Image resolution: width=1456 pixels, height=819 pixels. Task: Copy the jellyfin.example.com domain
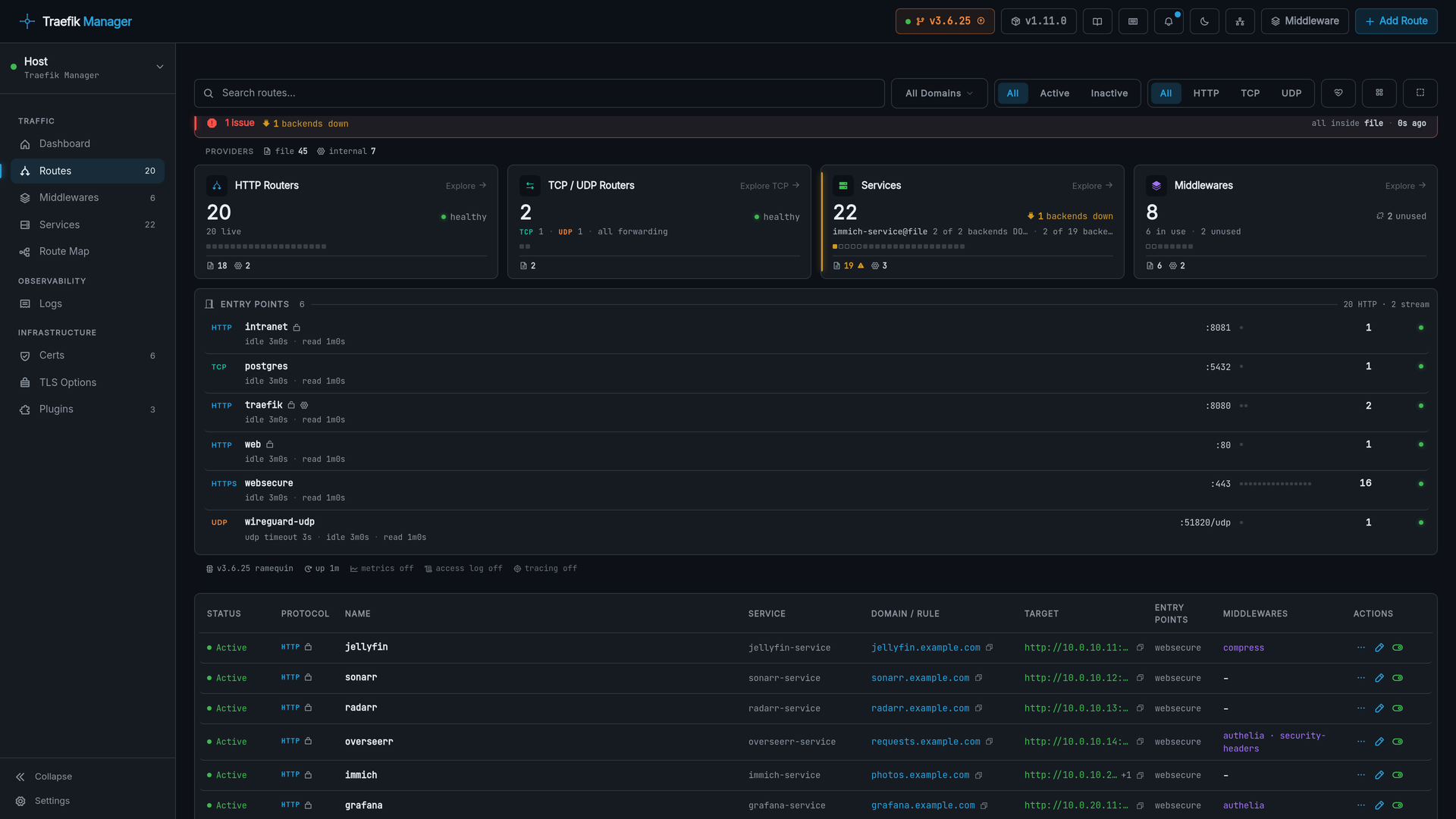coord(990,648)
